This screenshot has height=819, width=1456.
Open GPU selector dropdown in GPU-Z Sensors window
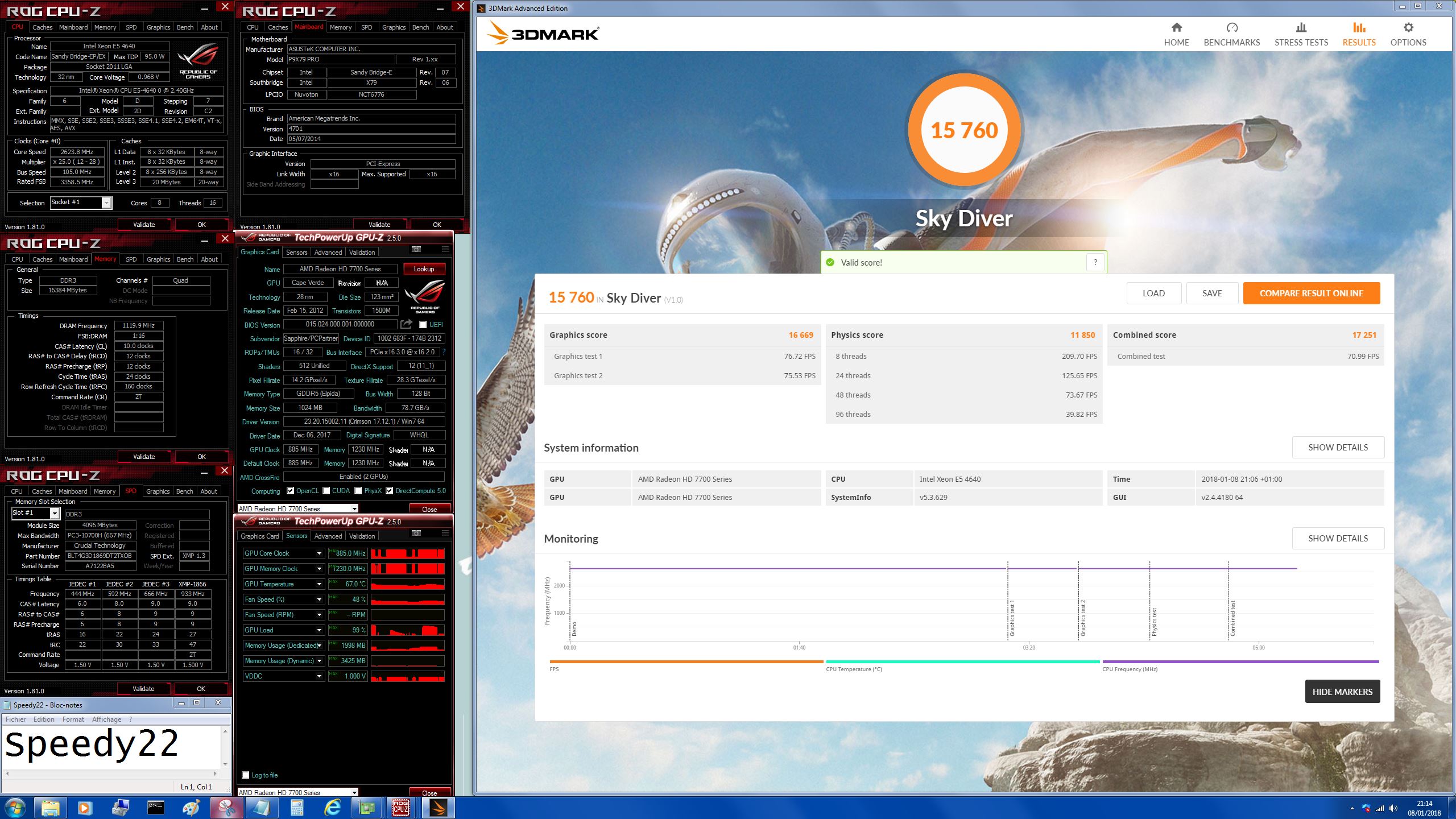pos(297,792)
